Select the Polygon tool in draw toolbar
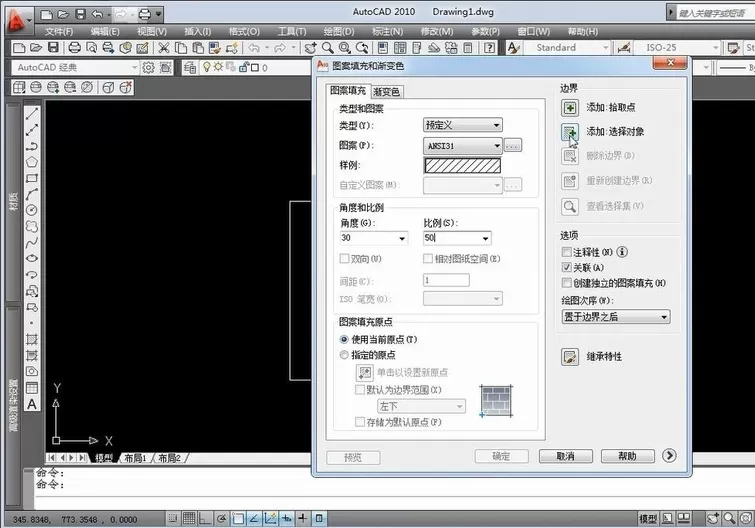The width and height of the screenshot is (755, 528). click(32, 162)
